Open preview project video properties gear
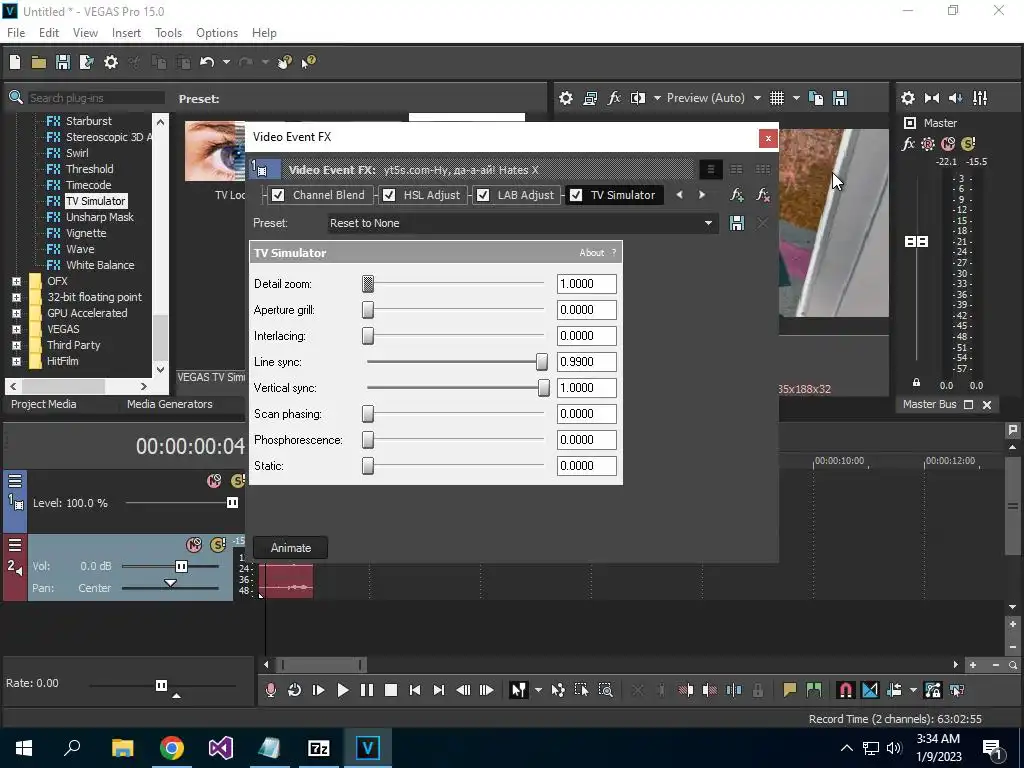 pos(566,98)
